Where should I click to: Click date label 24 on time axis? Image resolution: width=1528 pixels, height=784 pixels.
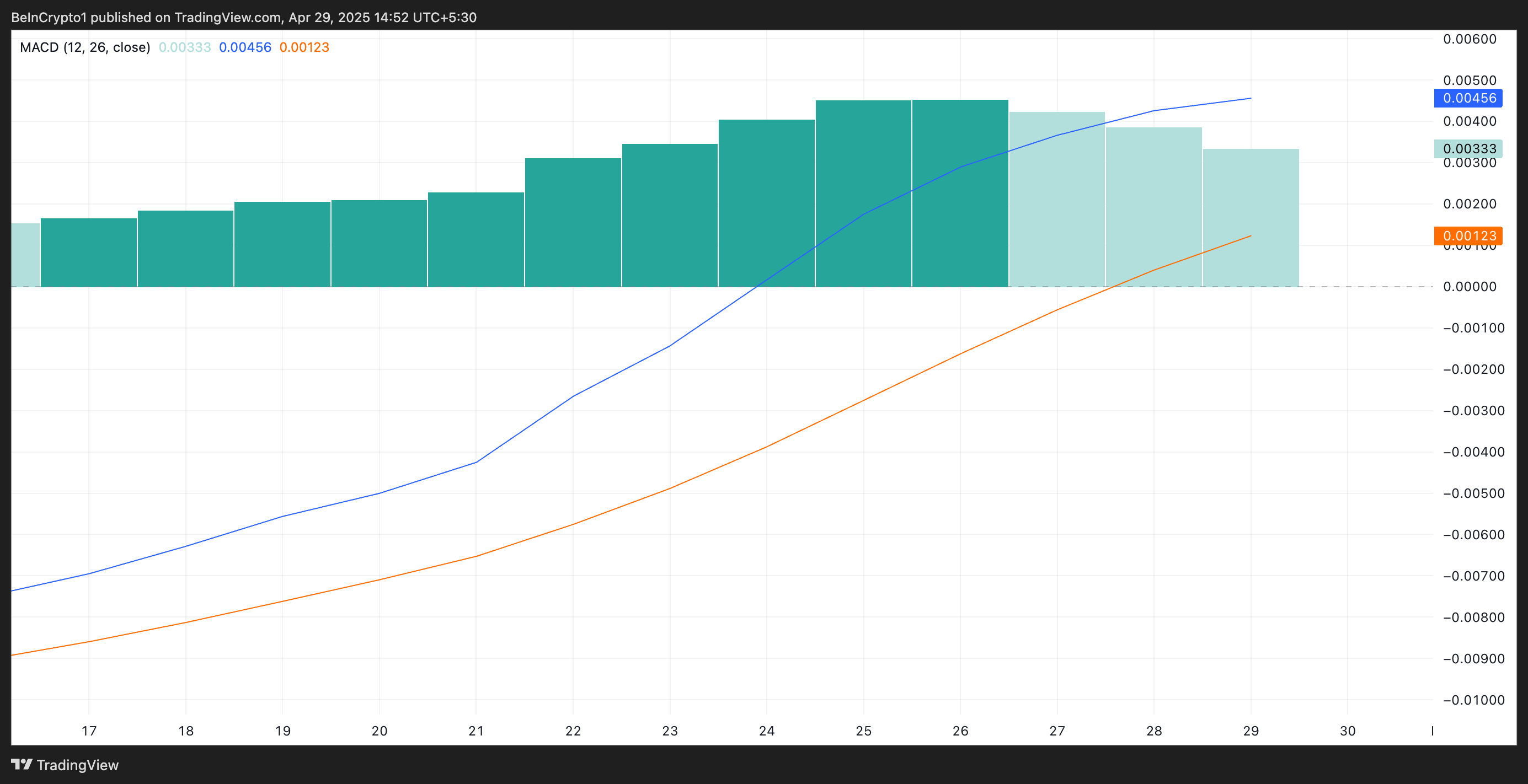coord(766,731)
